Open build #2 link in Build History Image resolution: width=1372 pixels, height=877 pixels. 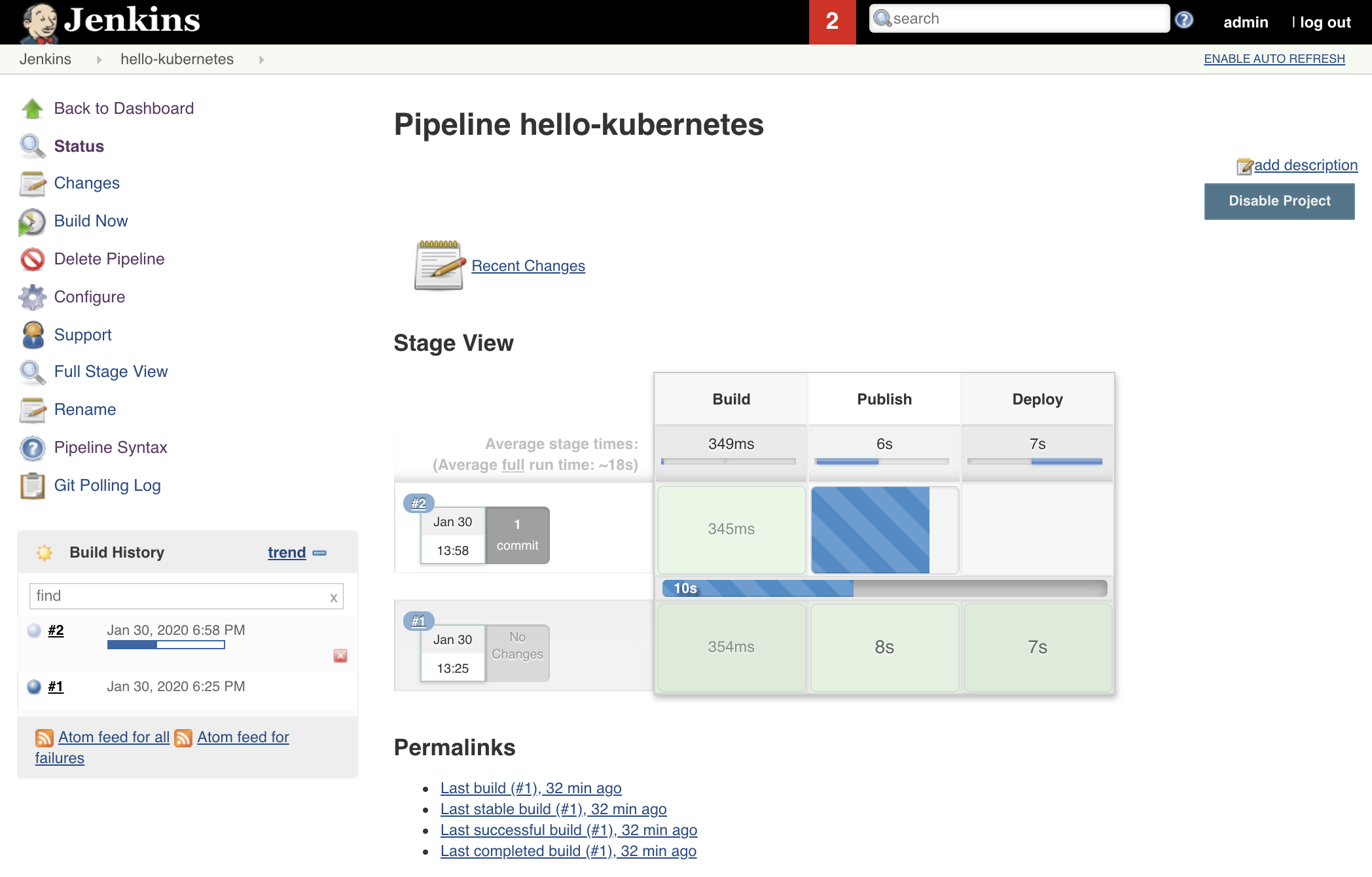tap(56, 630)
